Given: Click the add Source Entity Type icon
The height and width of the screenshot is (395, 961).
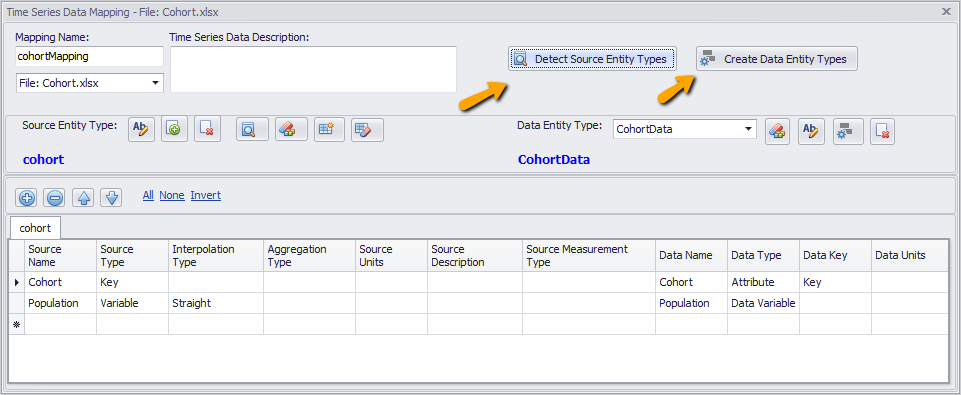Looking at the screenshot, I should (175, 129).
